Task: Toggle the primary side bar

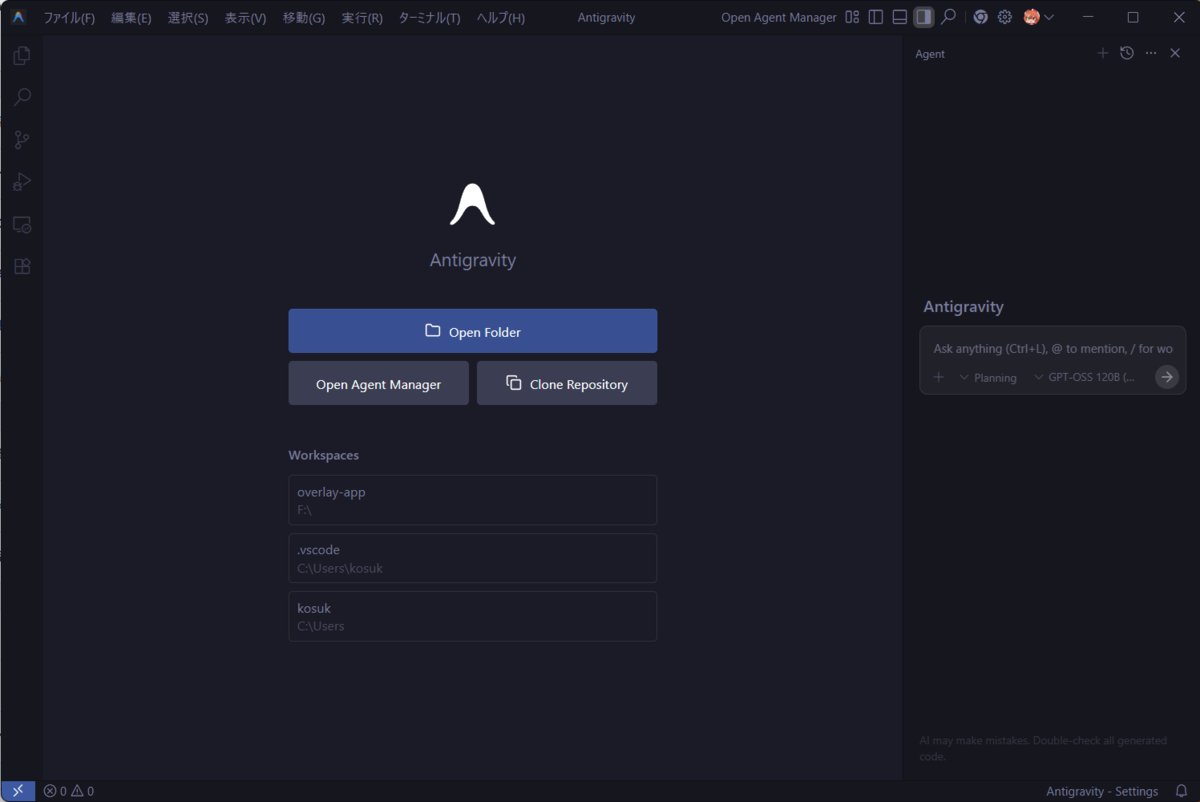Action: pos(876,17)
